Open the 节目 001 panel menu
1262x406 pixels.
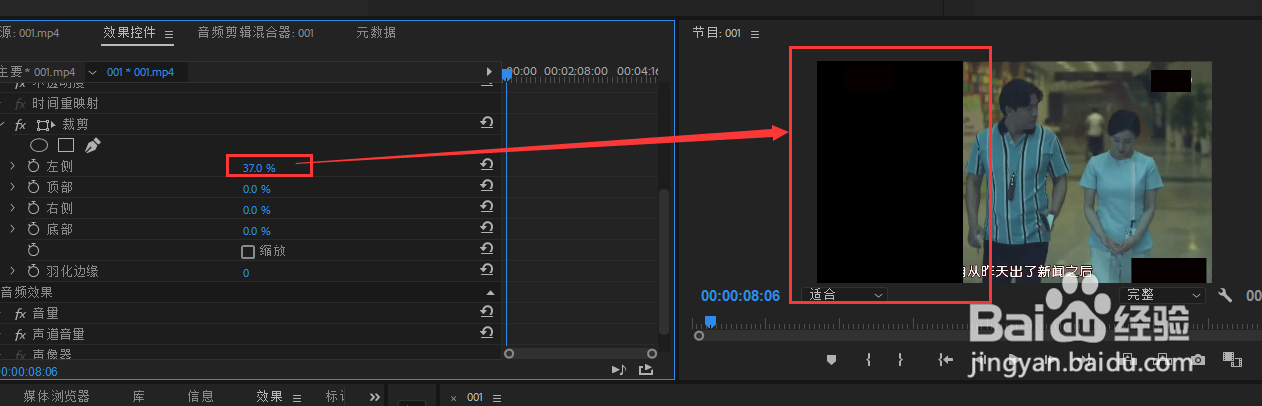(x=755, y=34)
